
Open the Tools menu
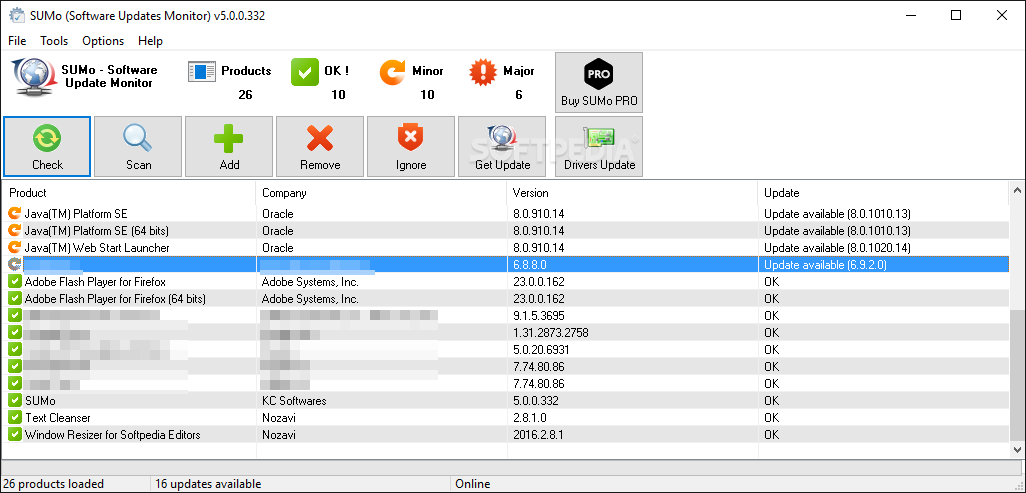pos(54,41)
